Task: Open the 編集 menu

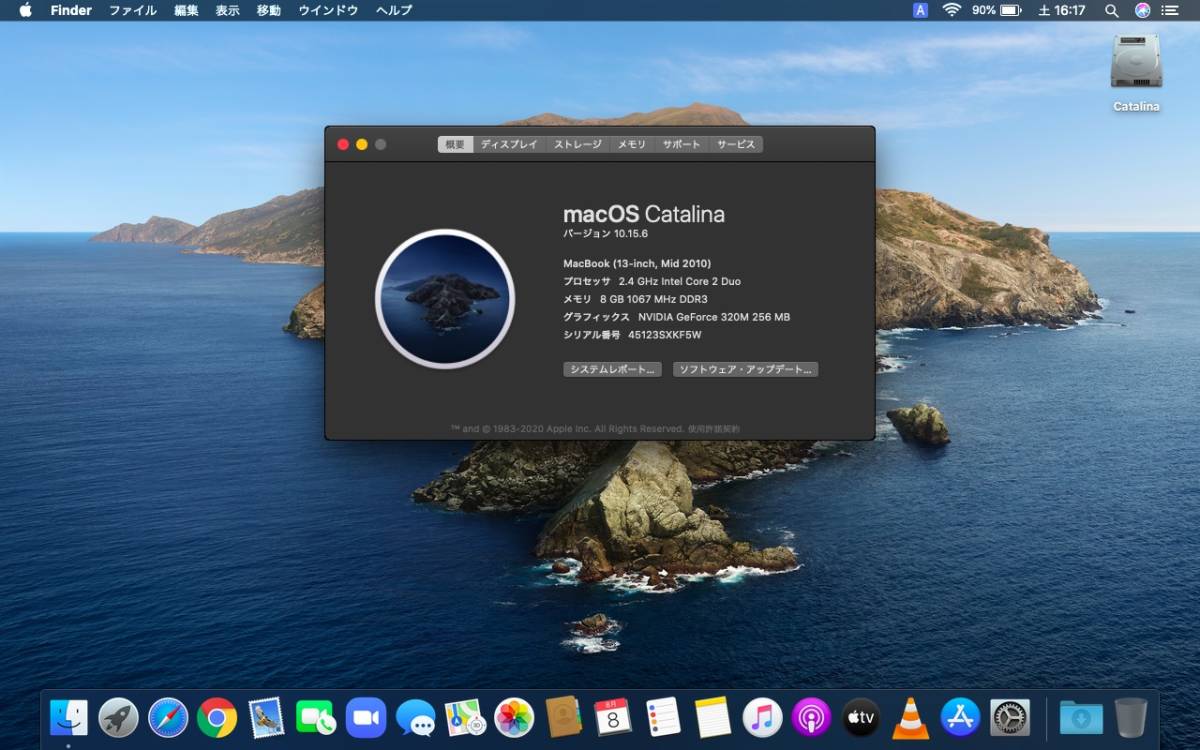Action: 186,10
